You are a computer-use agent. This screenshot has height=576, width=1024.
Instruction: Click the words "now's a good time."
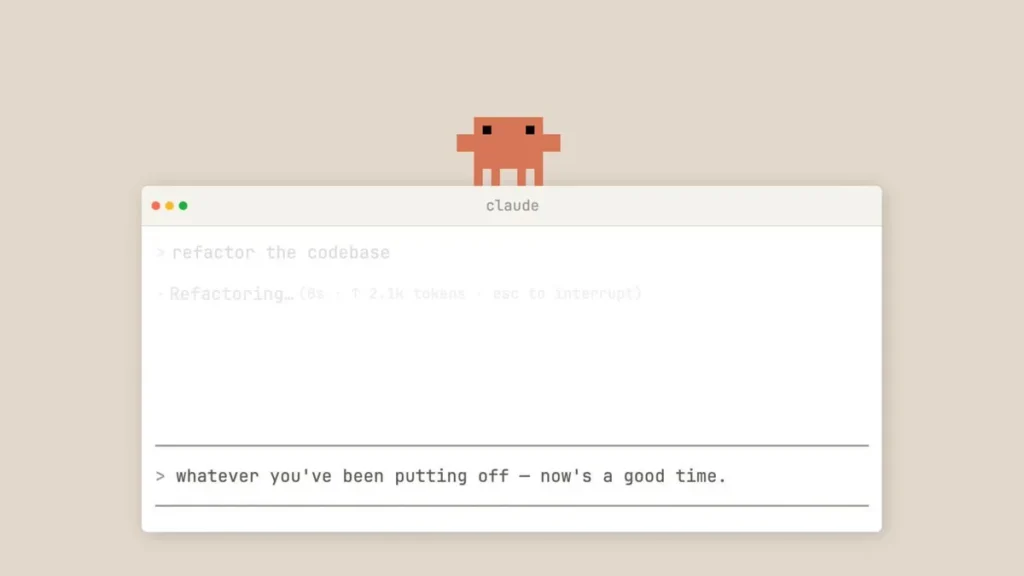pos(633,476)
